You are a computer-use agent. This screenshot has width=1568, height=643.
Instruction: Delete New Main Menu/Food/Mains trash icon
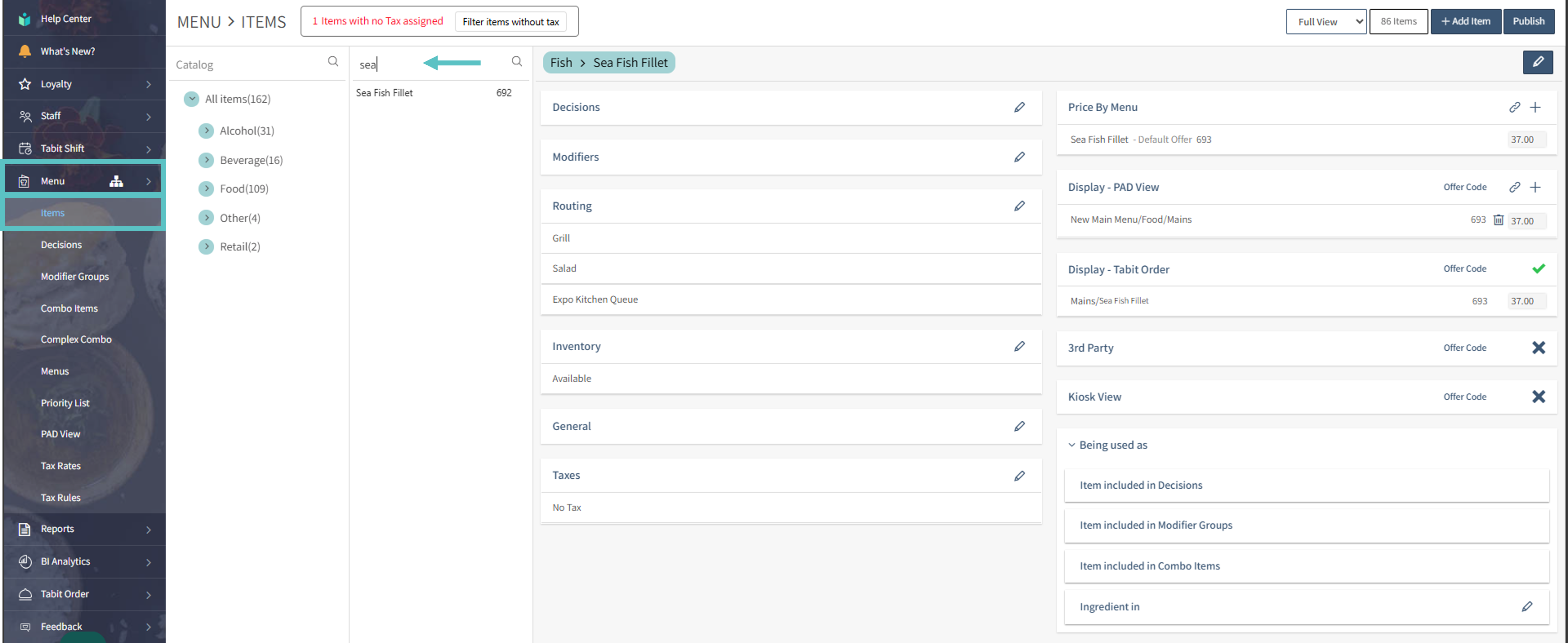(1498, 219)
